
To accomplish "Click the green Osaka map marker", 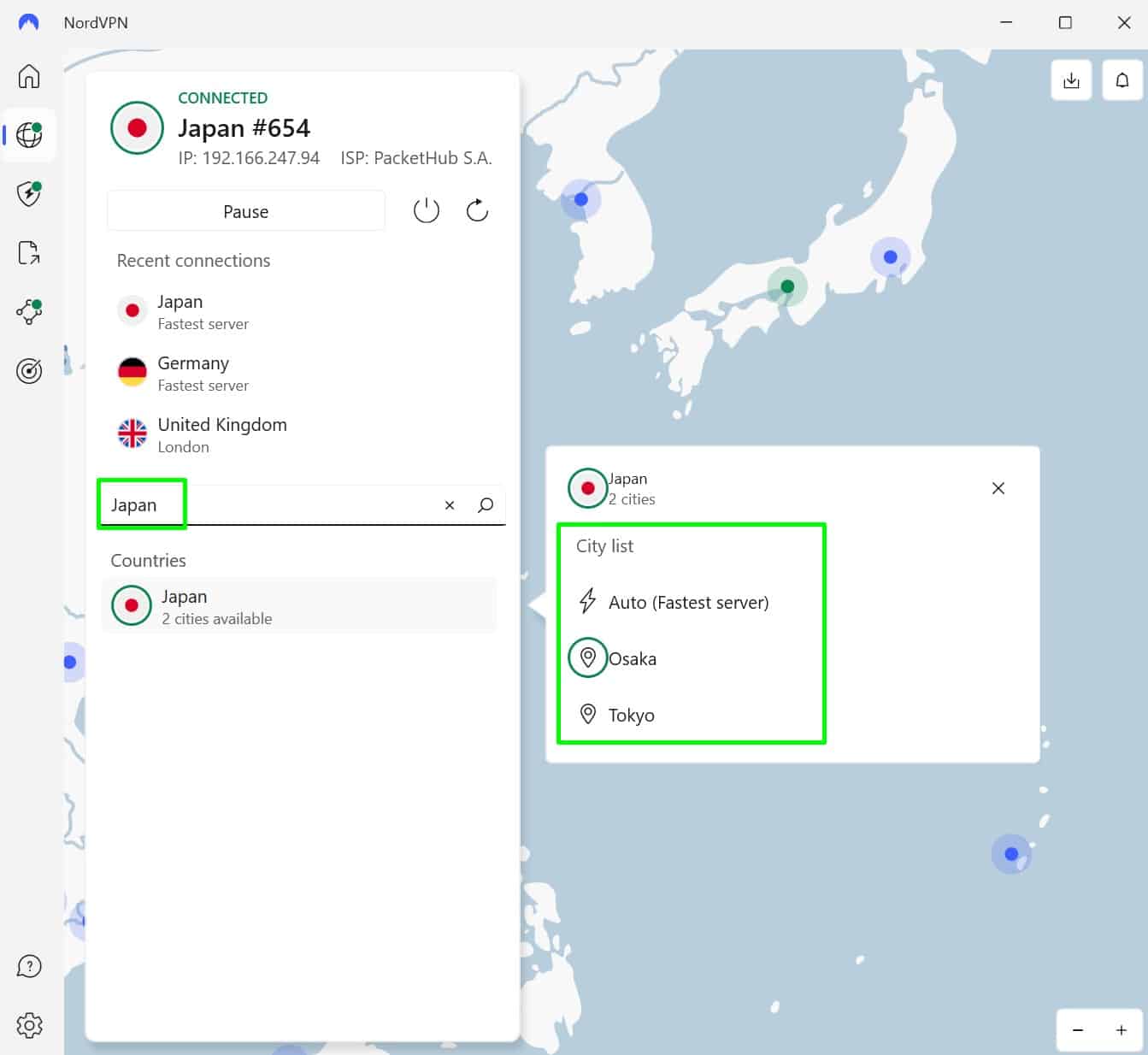I will pyautogui.click(x=787, y=286).
